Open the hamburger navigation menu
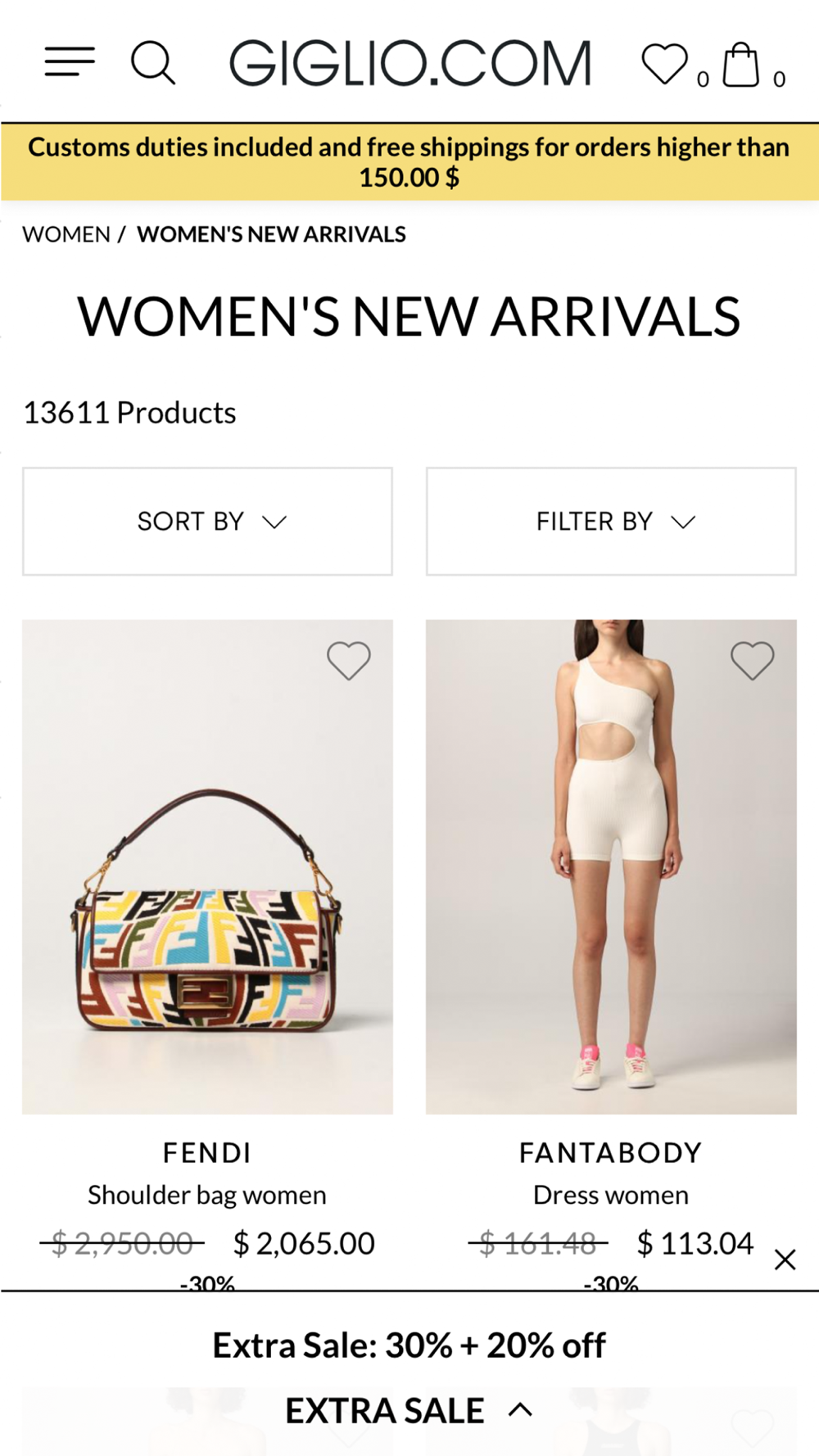This screenshot has height=1456, width=819. 70,62
